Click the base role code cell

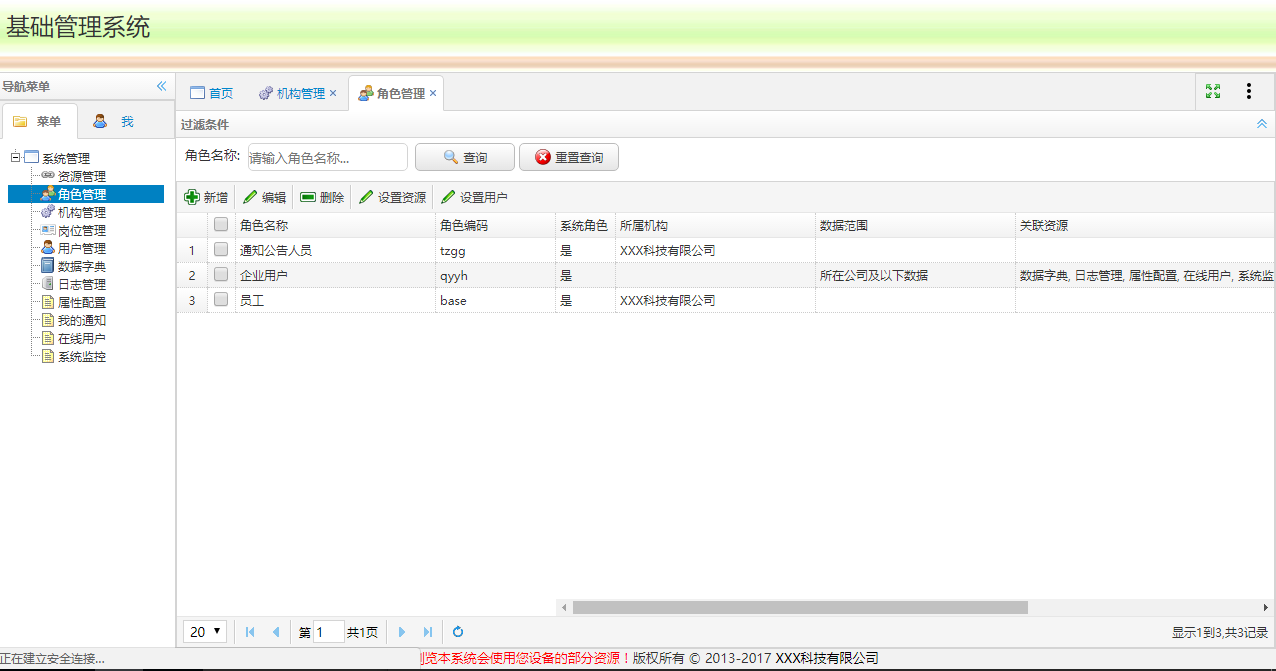[x=495, y=300]
